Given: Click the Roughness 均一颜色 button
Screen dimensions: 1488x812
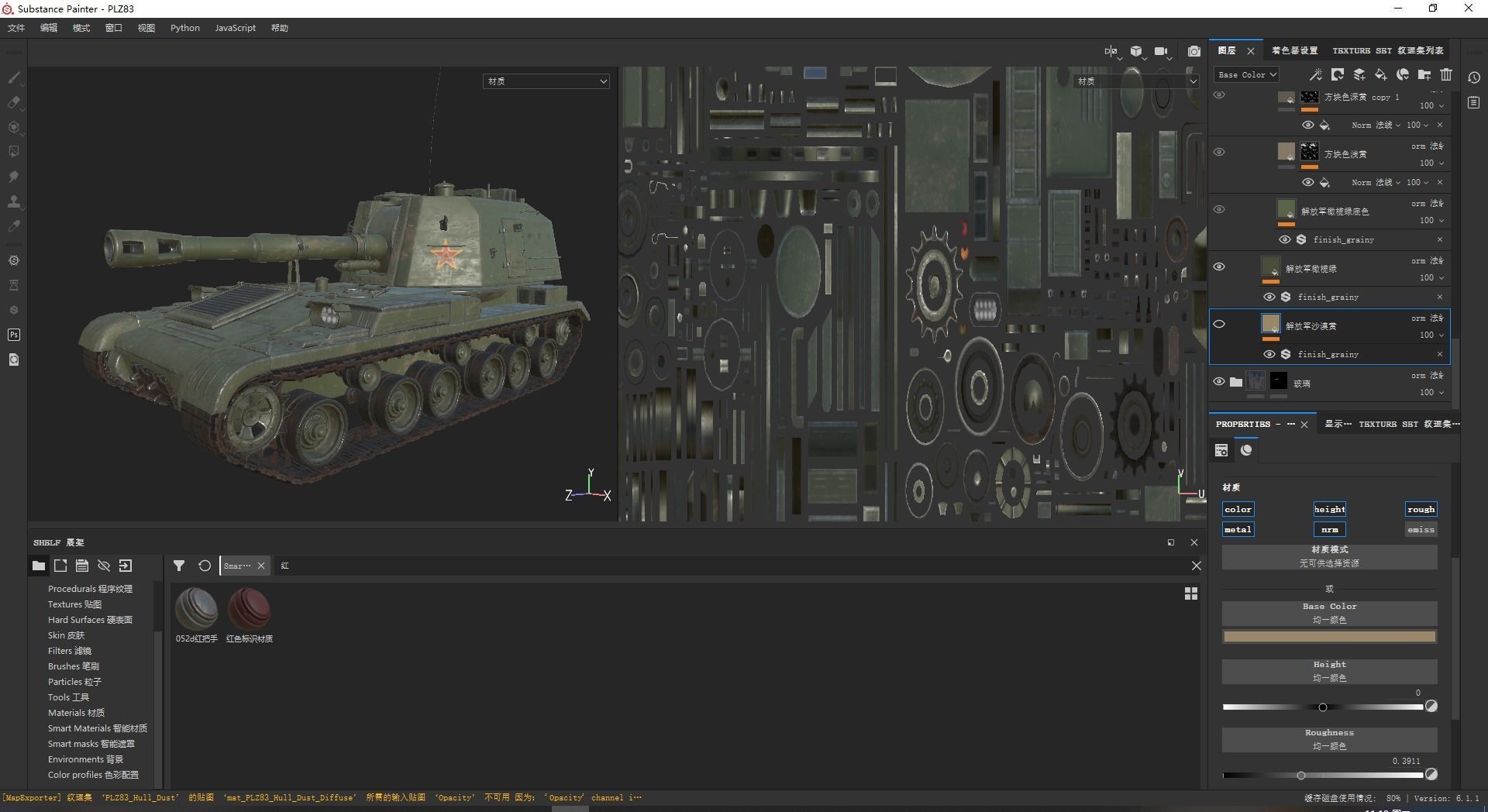Looking at the screenshot, I should click(x=1329, y=739).
